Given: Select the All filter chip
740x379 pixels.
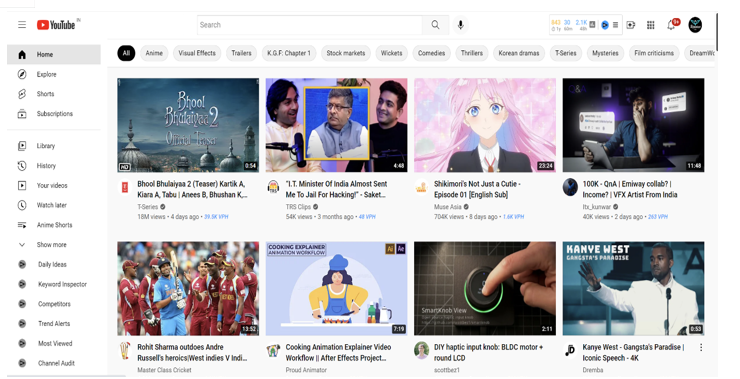Looking at the screenshot, I should click(126, 53).
